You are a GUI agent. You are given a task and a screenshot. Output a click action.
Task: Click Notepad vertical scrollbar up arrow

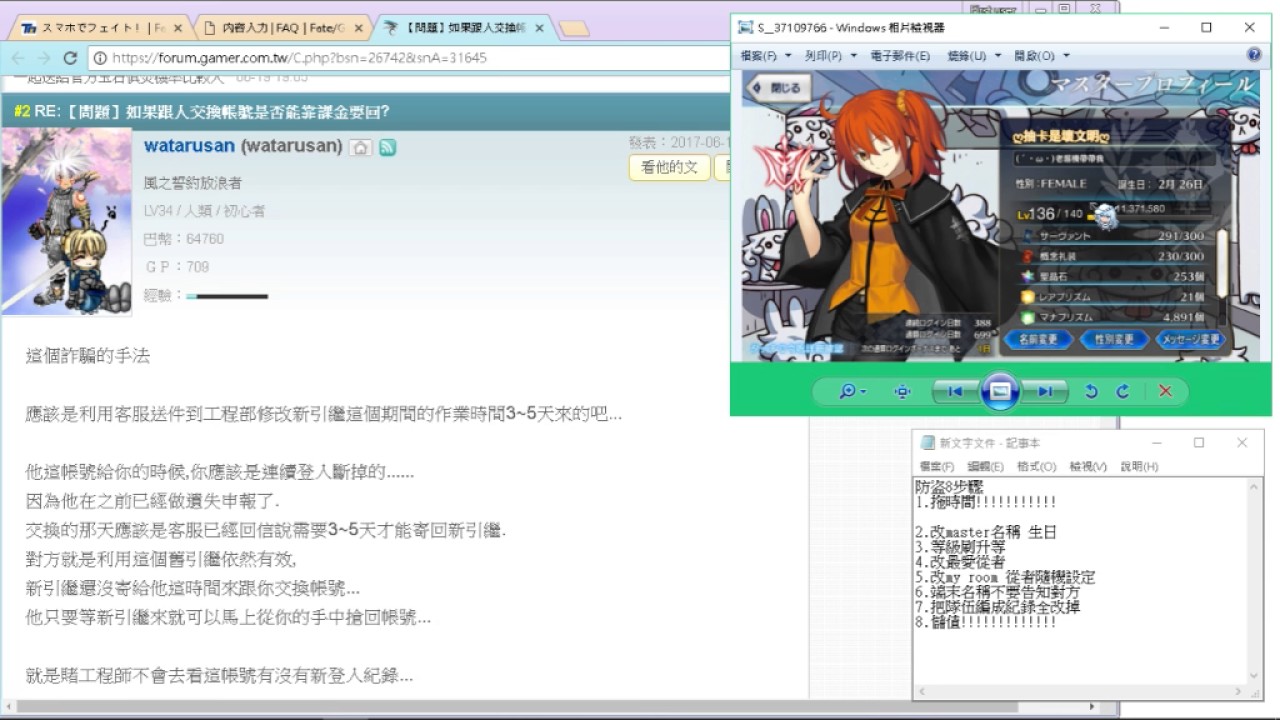point(1255,487)
